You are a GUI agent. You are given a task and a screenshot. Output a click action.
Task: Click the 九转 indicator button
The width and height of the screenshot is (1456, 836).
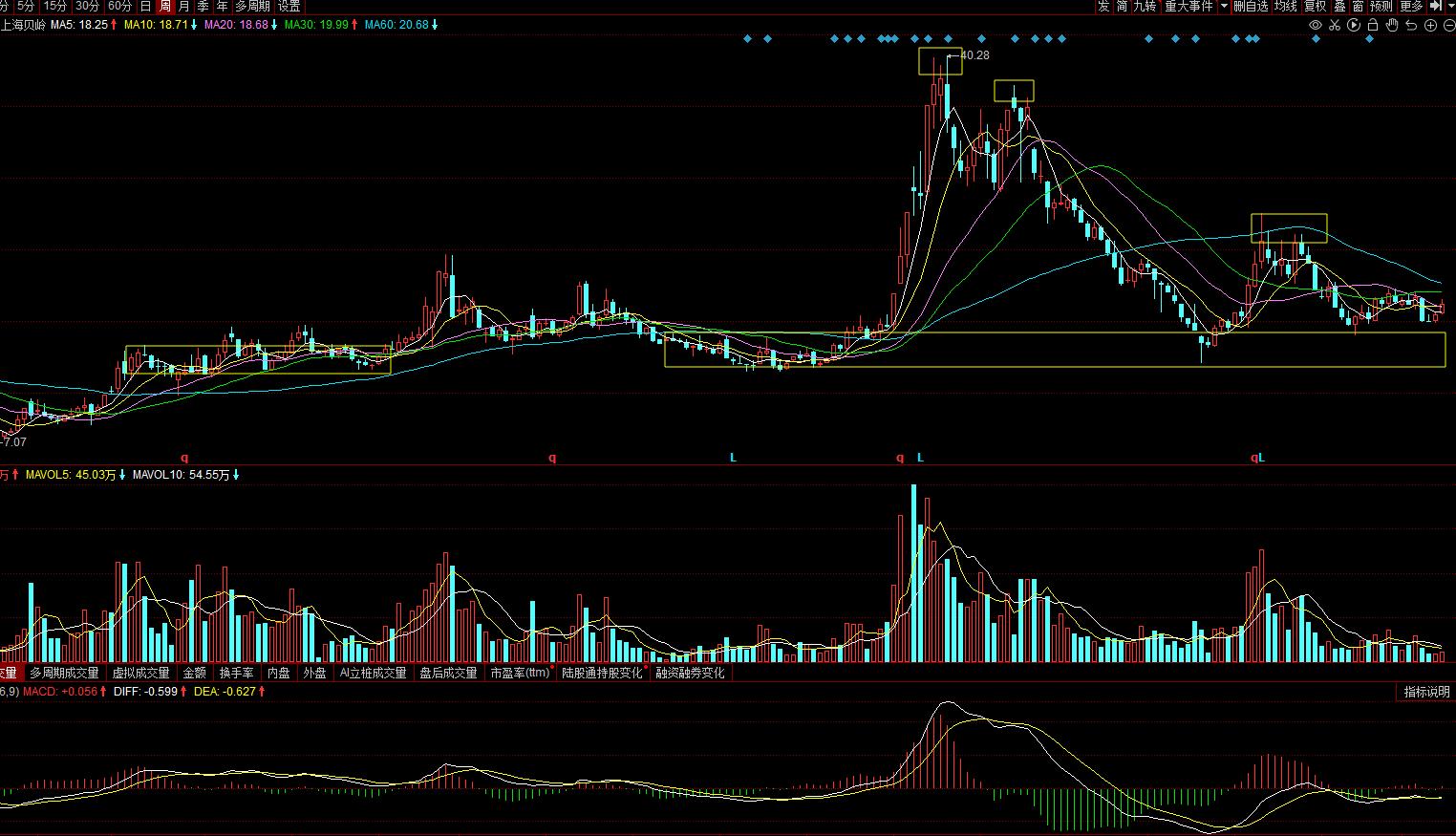click(x=1145, y=6)
